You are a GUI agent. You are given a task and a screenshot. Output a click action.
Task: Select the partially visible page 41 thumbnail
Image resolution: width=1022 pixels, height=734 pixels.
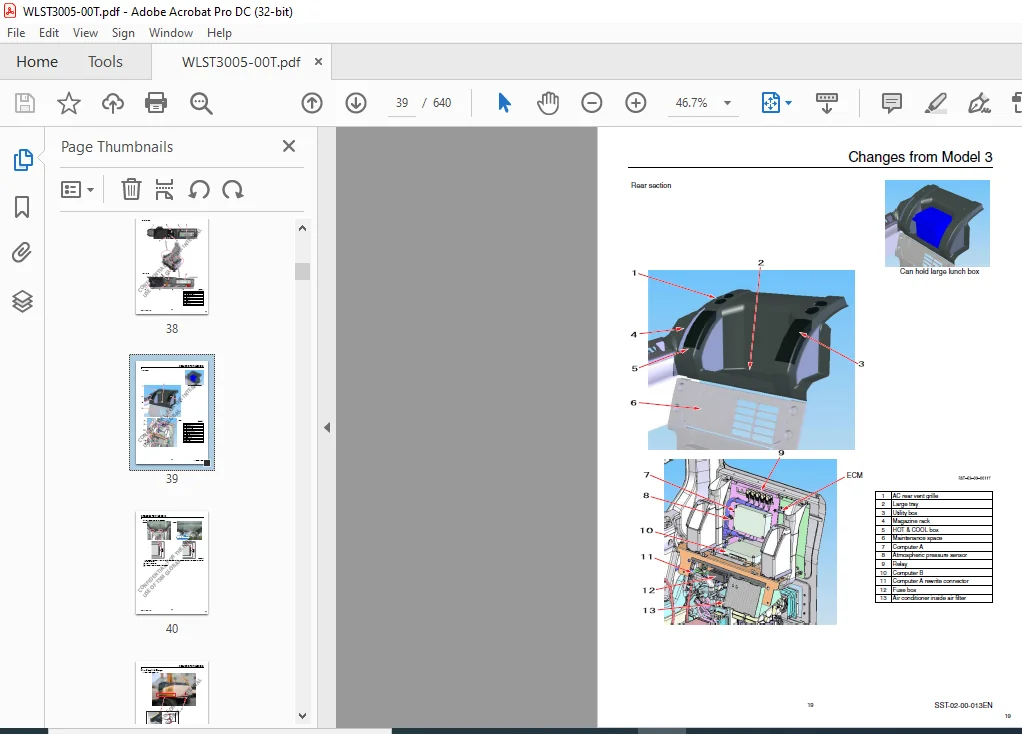pos(172,693)
